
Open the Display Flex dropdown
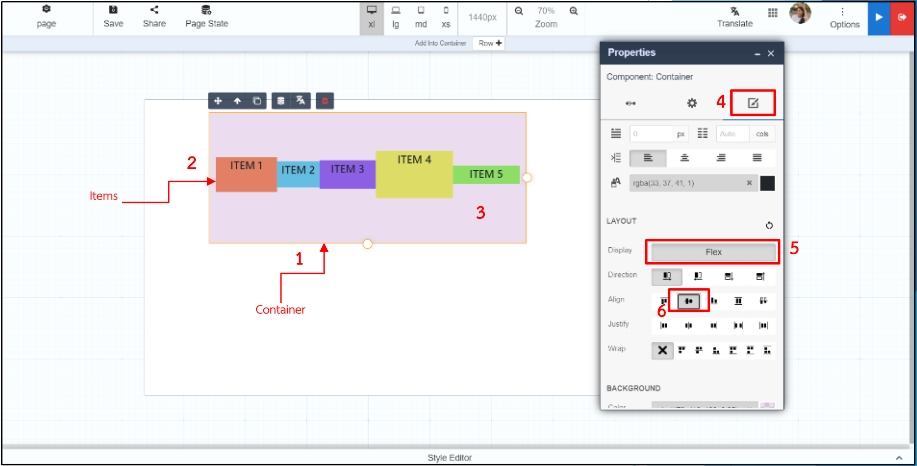click(x=713, y=253)
